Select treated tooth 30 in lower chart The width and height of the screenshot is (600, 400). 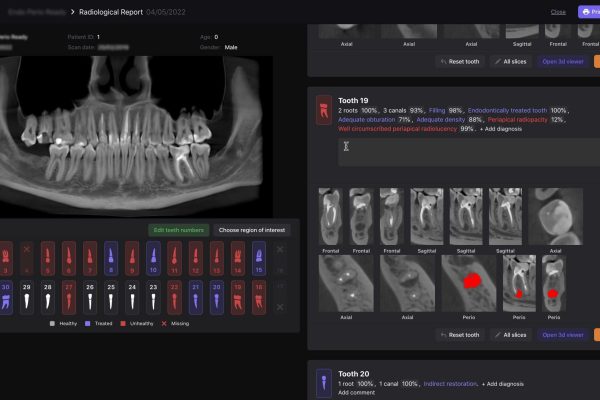6,298
